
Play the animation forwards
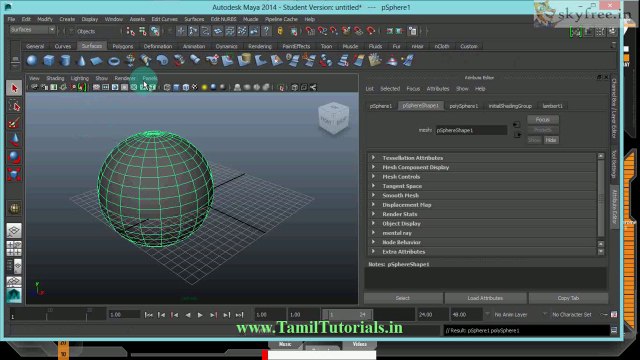point(200,315)
